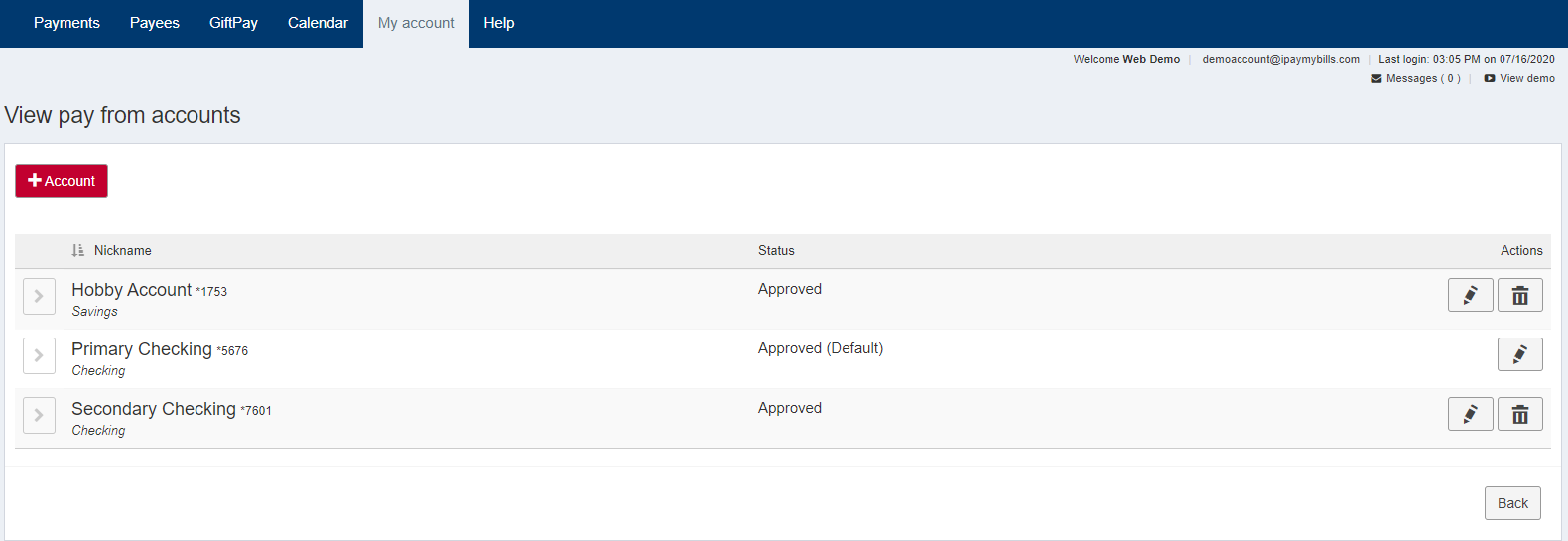Go to the GiftPay tab
Screen dimensions: 1568x541
pyautogui.click(x=233, y=23)
